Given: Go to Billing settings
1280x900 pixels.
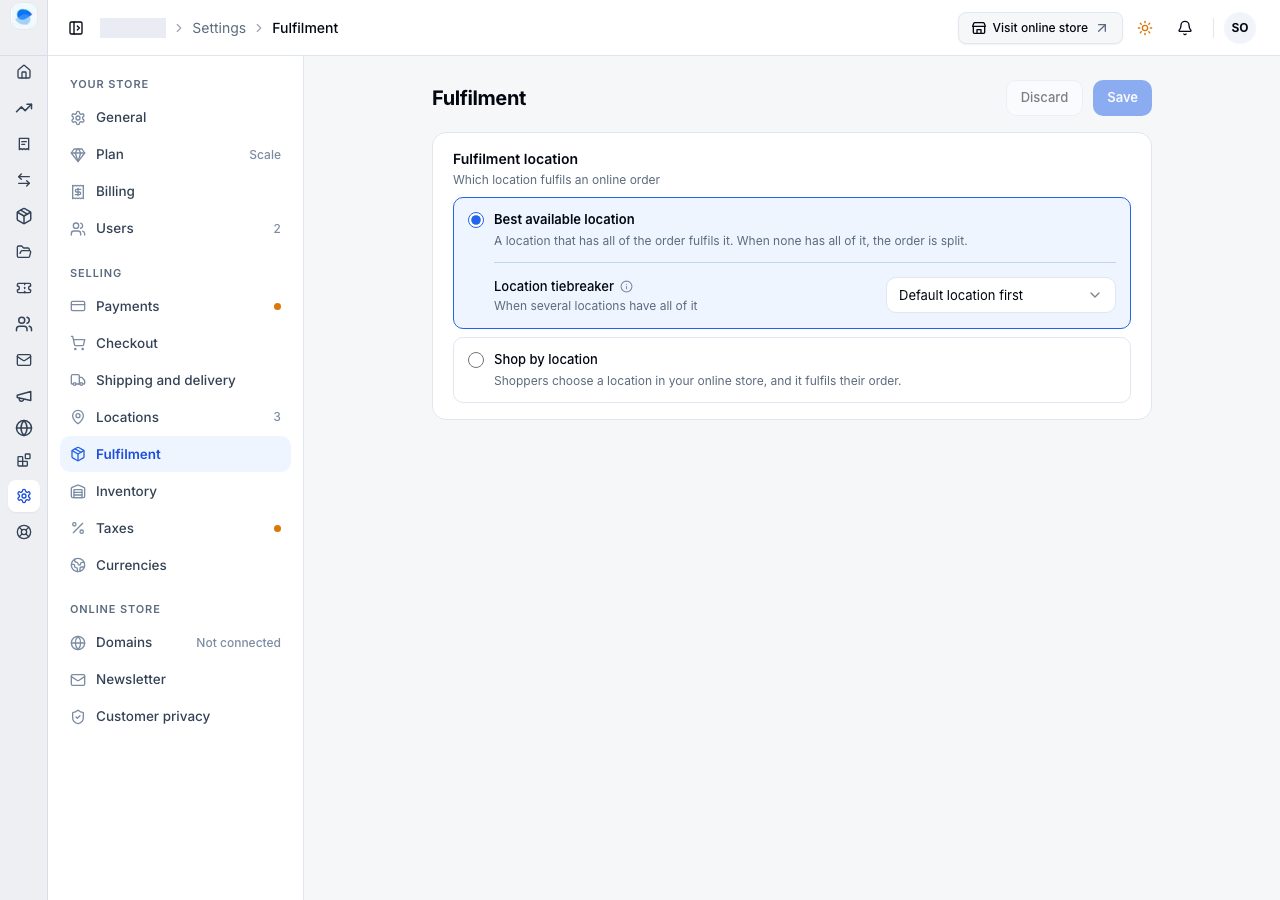Looking at the screenshot, I should click(x=175, y=191).
